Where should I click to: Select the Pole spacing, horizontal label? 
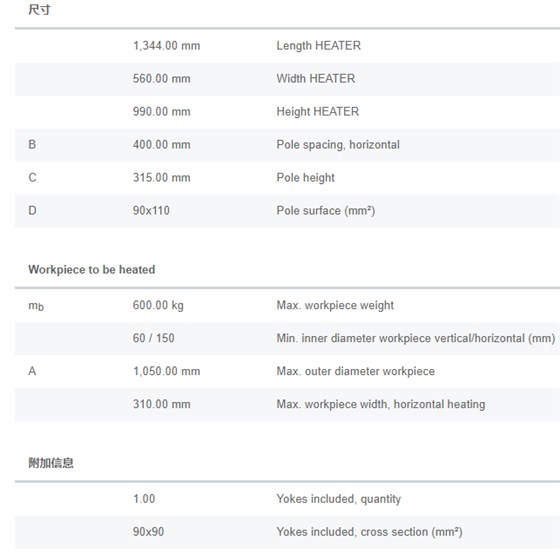(338, 145)
